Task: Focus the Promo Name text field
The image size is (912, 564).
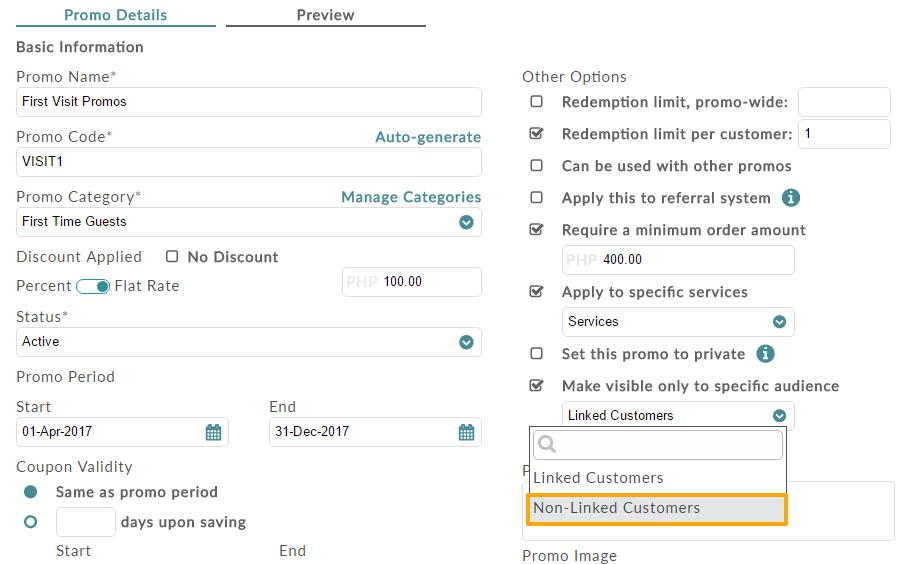Action: click(x=248, y=102)
